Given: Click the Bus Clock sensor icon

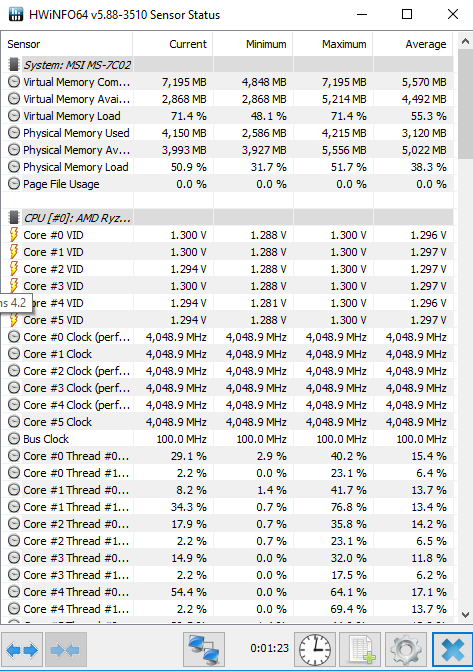Looking at the screenshot, I should 14,439.
